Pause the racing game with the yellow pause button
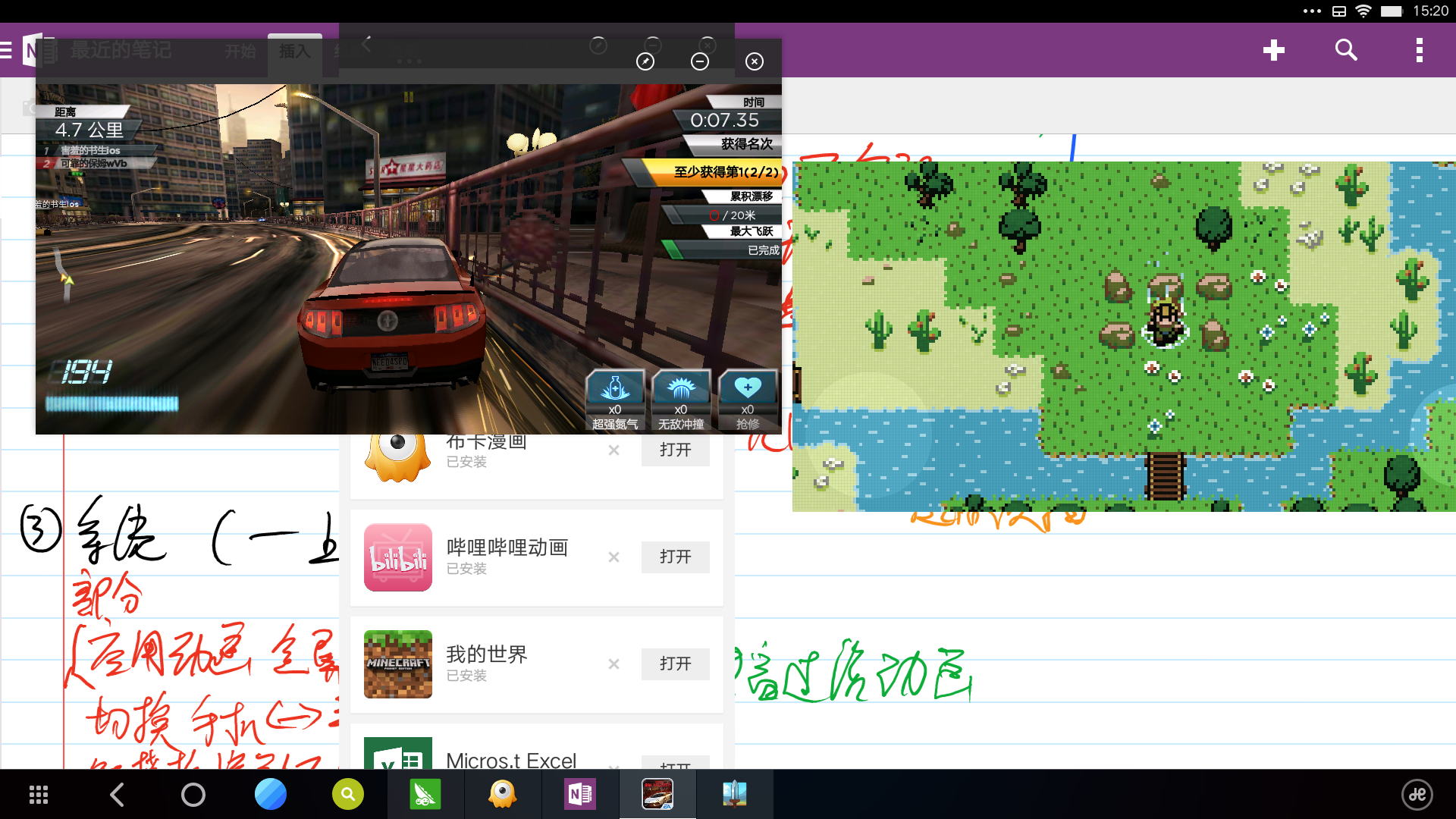Image resolution: width=1456 pixels, height=819 pixels. tap(409, 97)
